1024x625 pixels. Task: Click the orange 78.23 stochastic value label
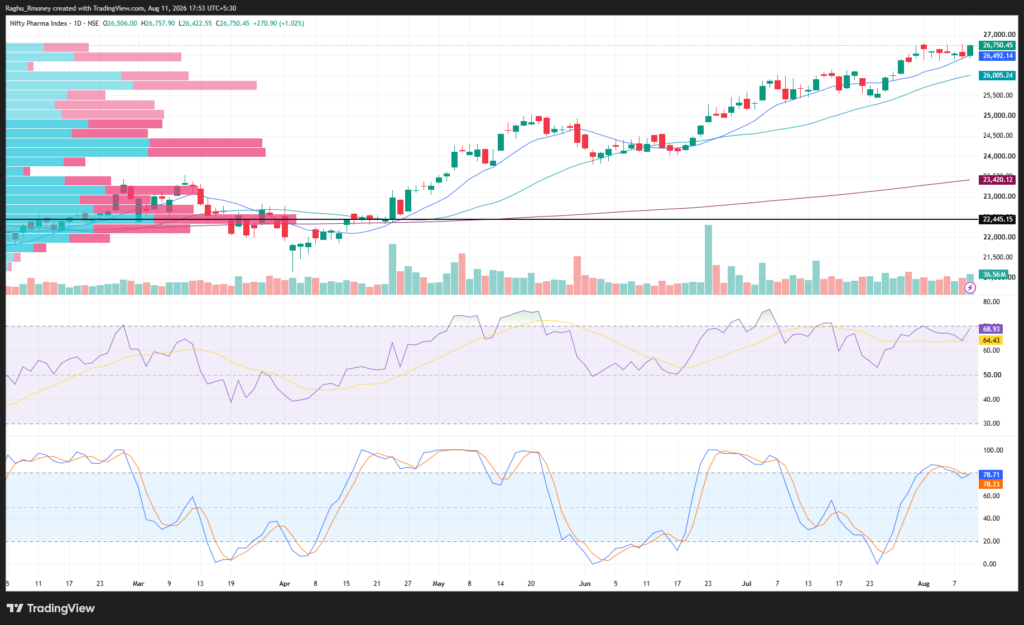pos(991,484)
